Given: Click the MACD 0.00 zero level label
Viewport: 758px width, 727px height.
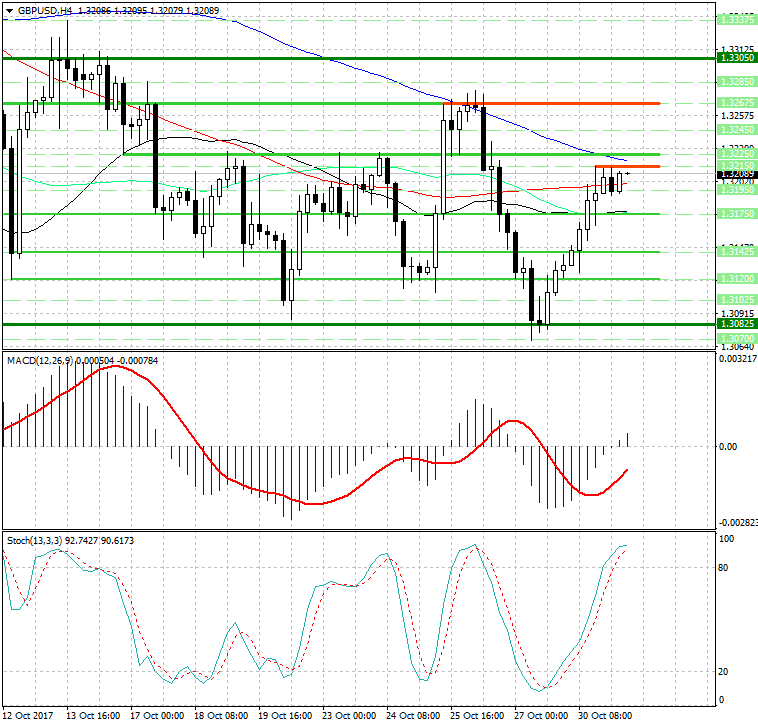Looking at the screenshot, I should click(728, 446).
